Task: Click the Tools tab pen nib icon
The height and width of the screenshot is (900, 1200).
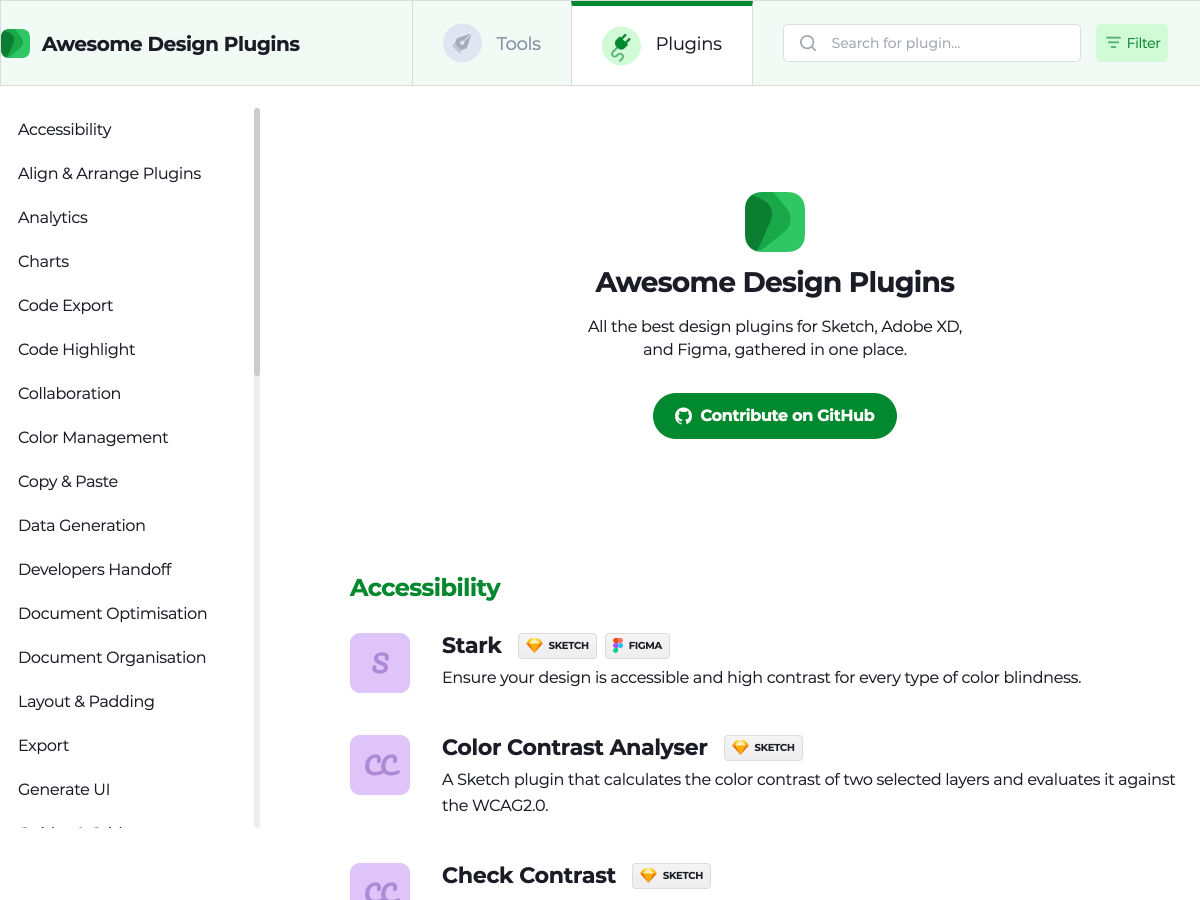Action: coord(462,44)
